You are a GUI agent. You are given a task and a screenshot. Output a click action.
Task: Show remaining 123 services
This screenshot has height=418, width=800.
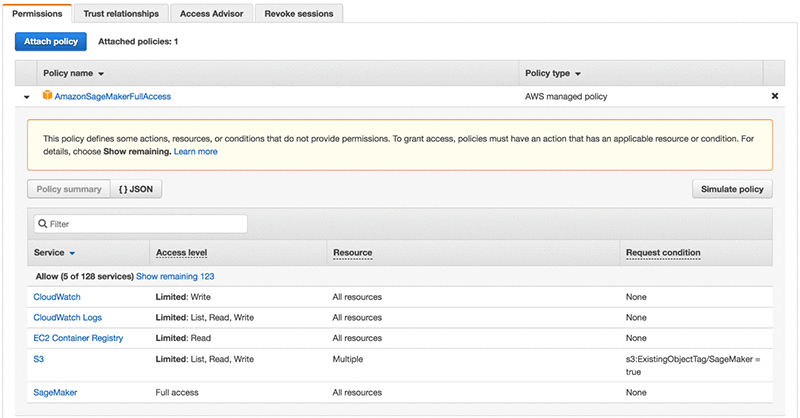point(175,276)
